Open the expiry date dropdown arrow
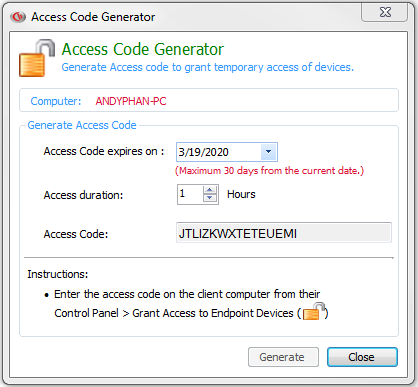The width and height of the screenshot is (418, 387). (268, 152)
